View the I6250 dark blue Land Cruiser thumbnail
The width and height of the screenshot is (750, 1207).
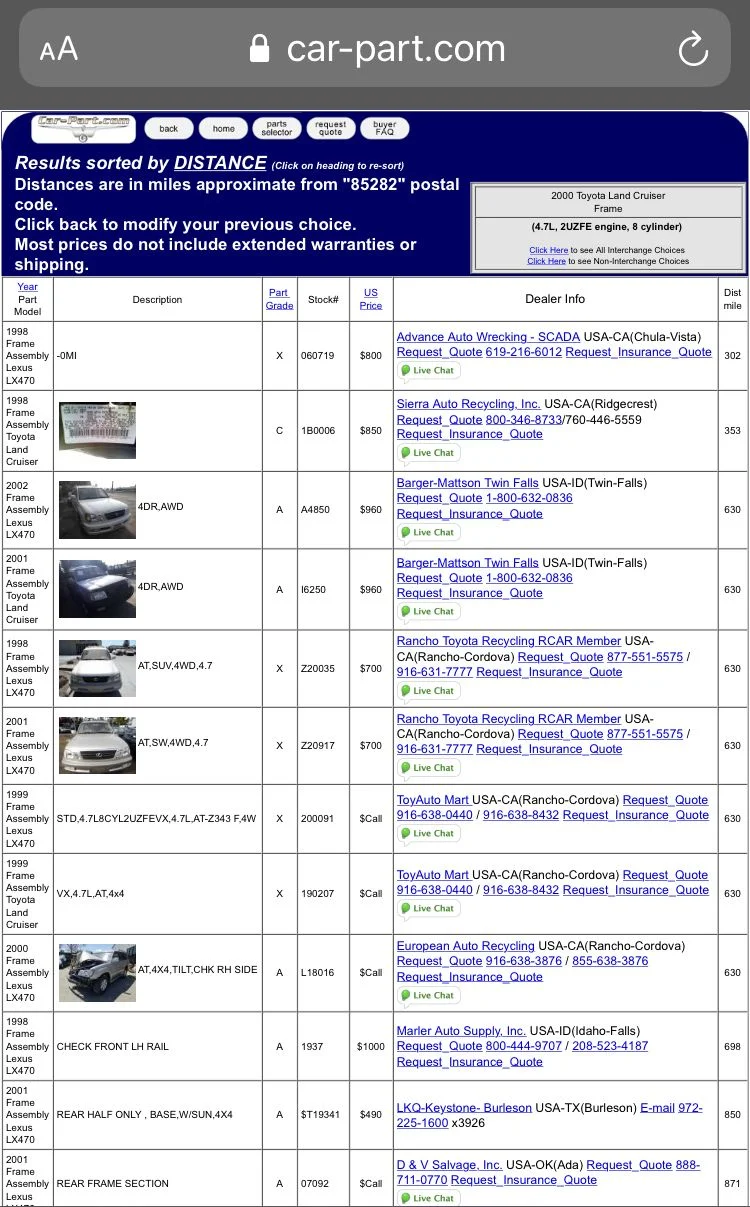click(97, 589)
